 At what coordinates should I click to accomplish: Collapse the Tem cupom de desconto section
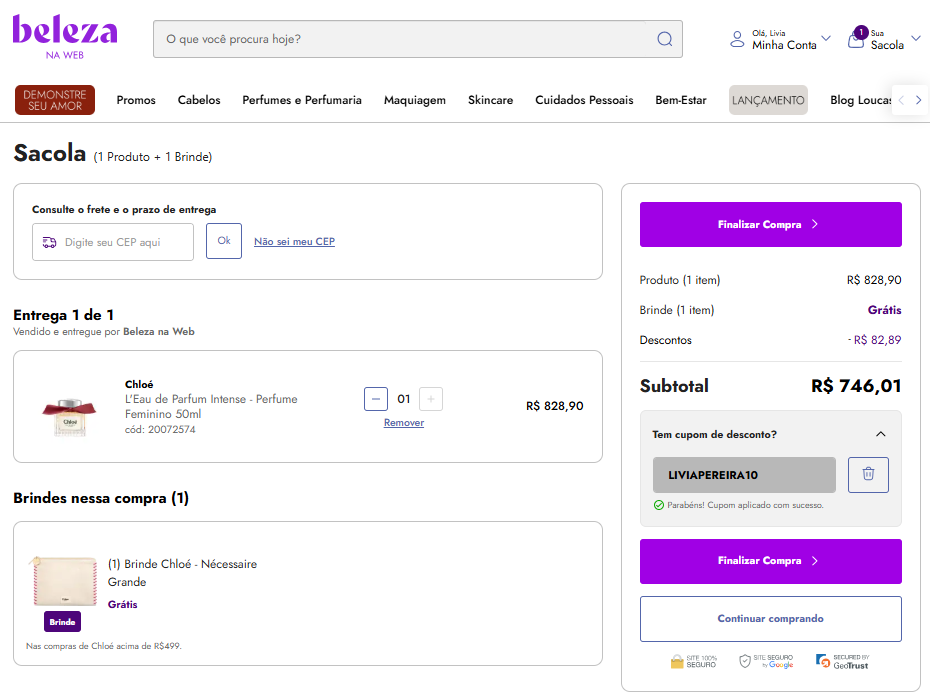pyautogui.click(x=881, y=434)
